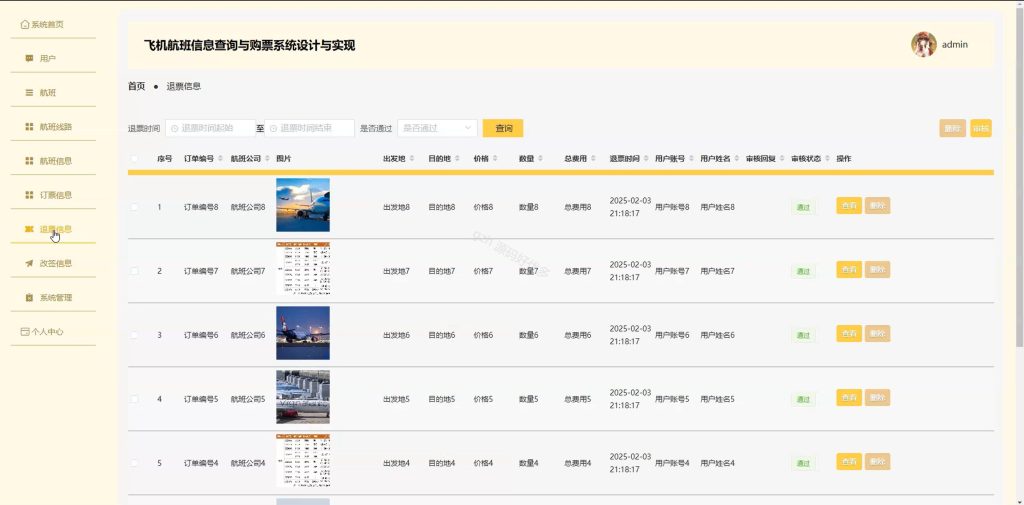
Task: Click clock icon in 退票时间结束 field
Action: (x=273, y=129)
